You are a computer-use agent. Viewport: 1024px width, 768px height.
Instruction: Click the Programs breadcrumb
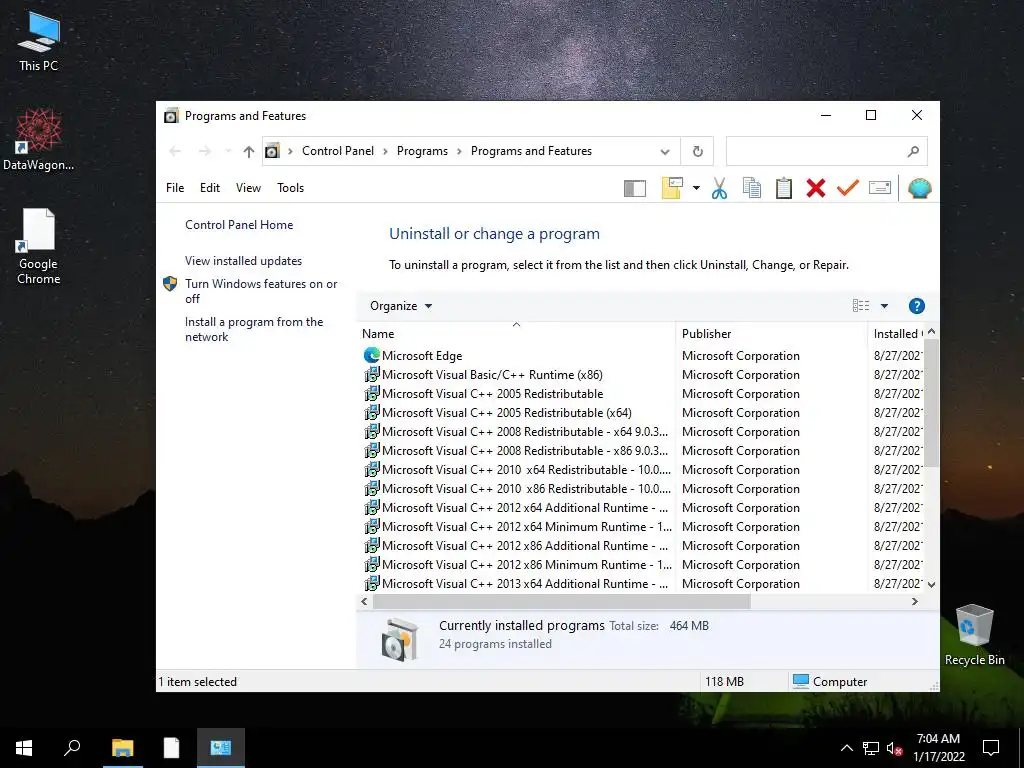(x=422, y=151)
